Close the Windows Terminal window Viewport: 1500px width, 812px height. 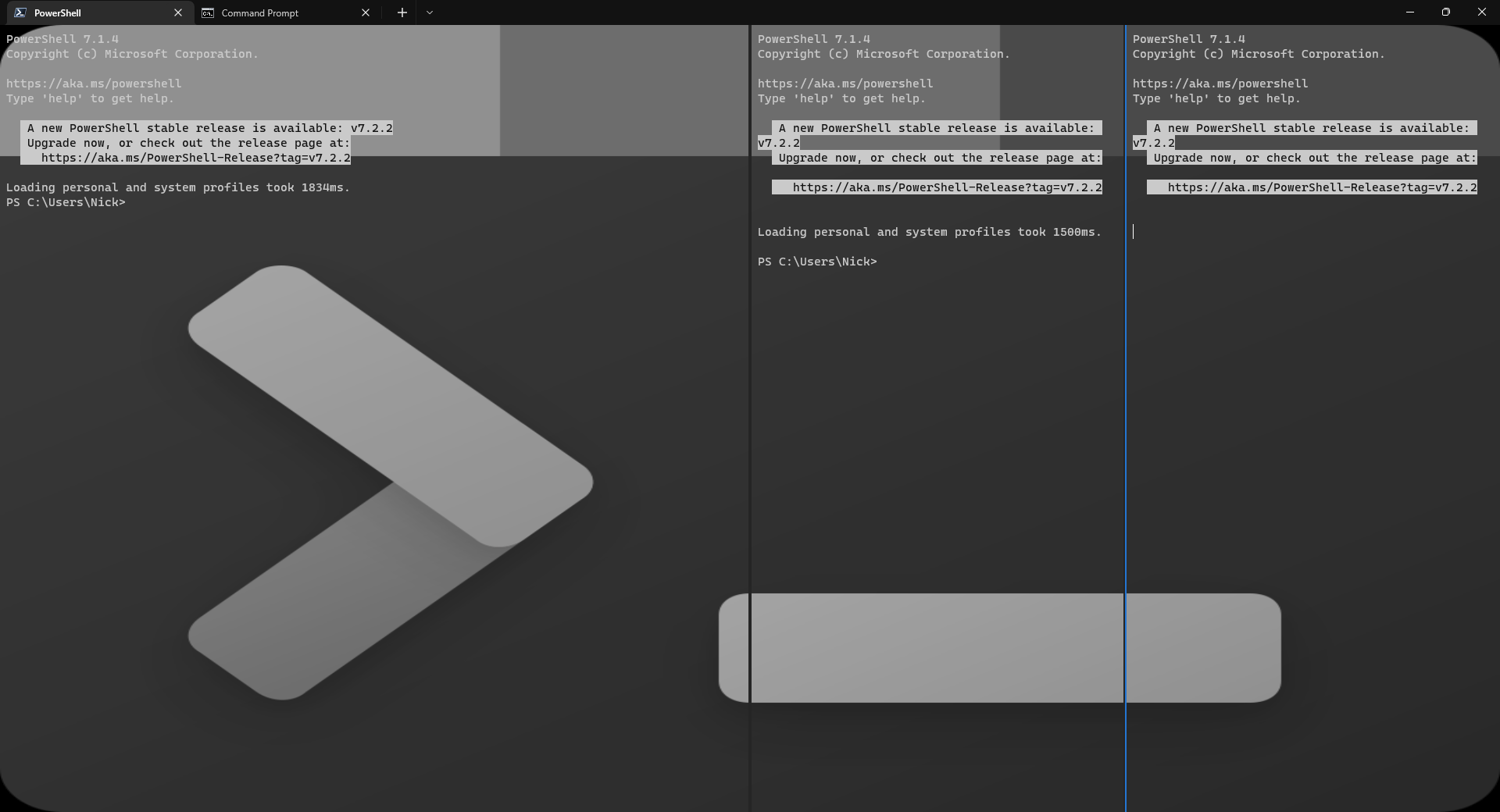(1482, 12)
